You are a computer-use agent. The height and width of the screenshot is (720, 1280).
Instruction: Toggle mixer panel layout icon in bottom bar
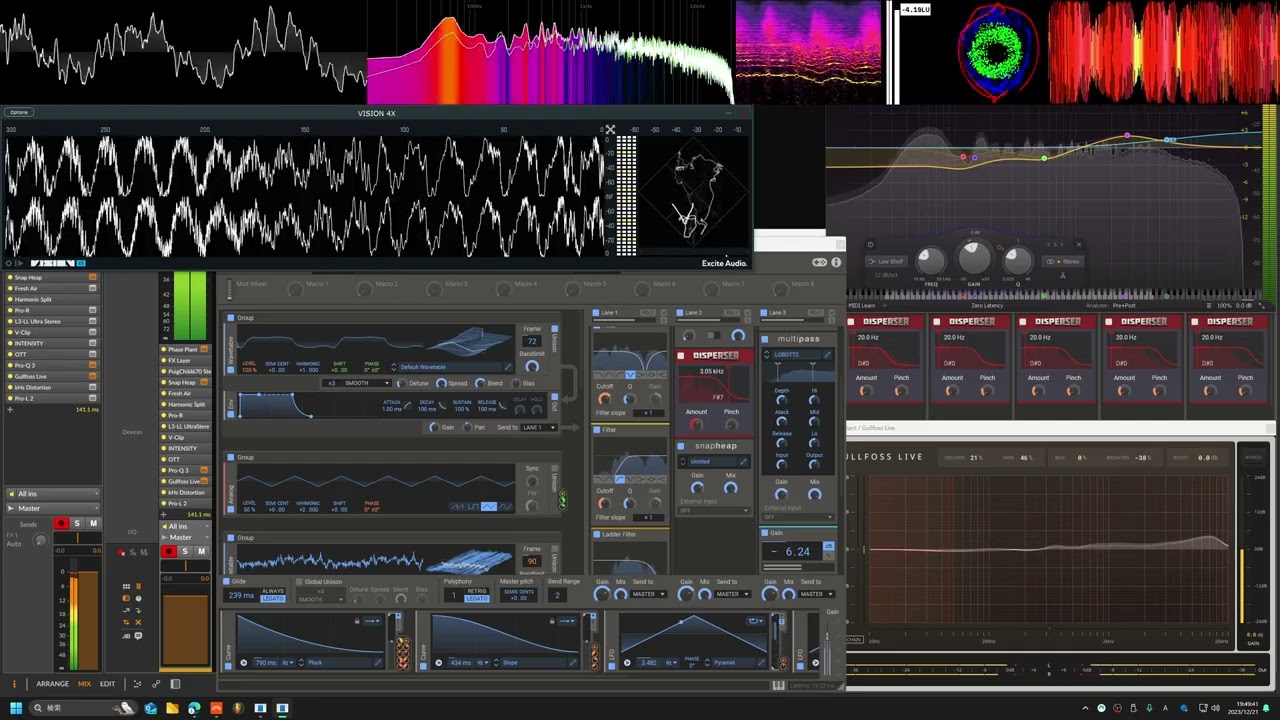[175, 684]
